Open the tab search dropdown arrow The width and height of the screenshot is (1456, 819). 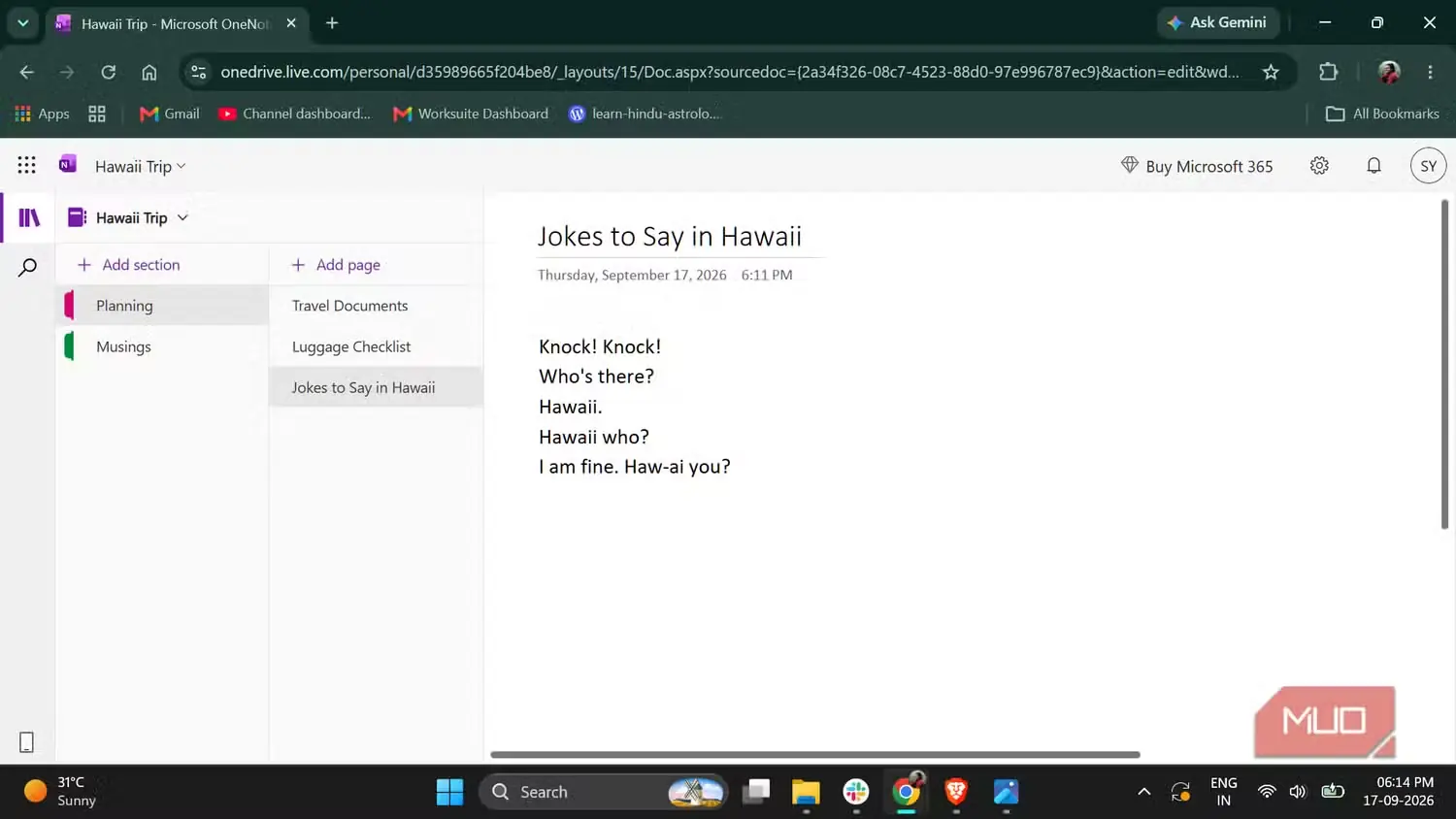[23, 23]
